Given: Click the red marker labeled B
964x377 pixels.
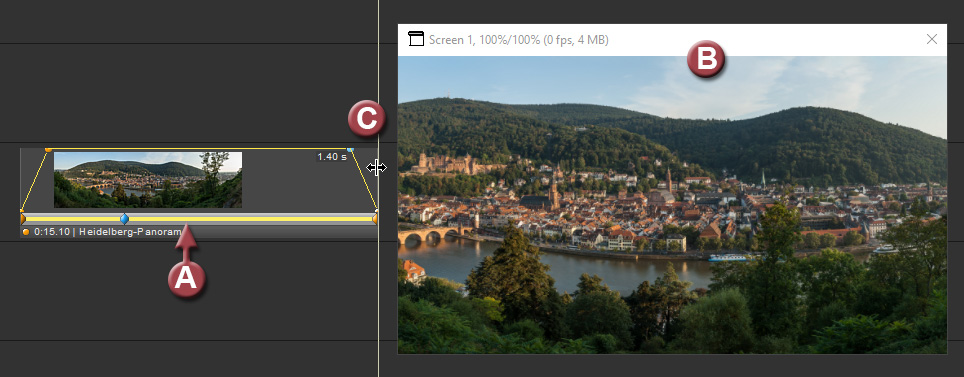Looking at the screenshot, I should [x=706, y=59].
